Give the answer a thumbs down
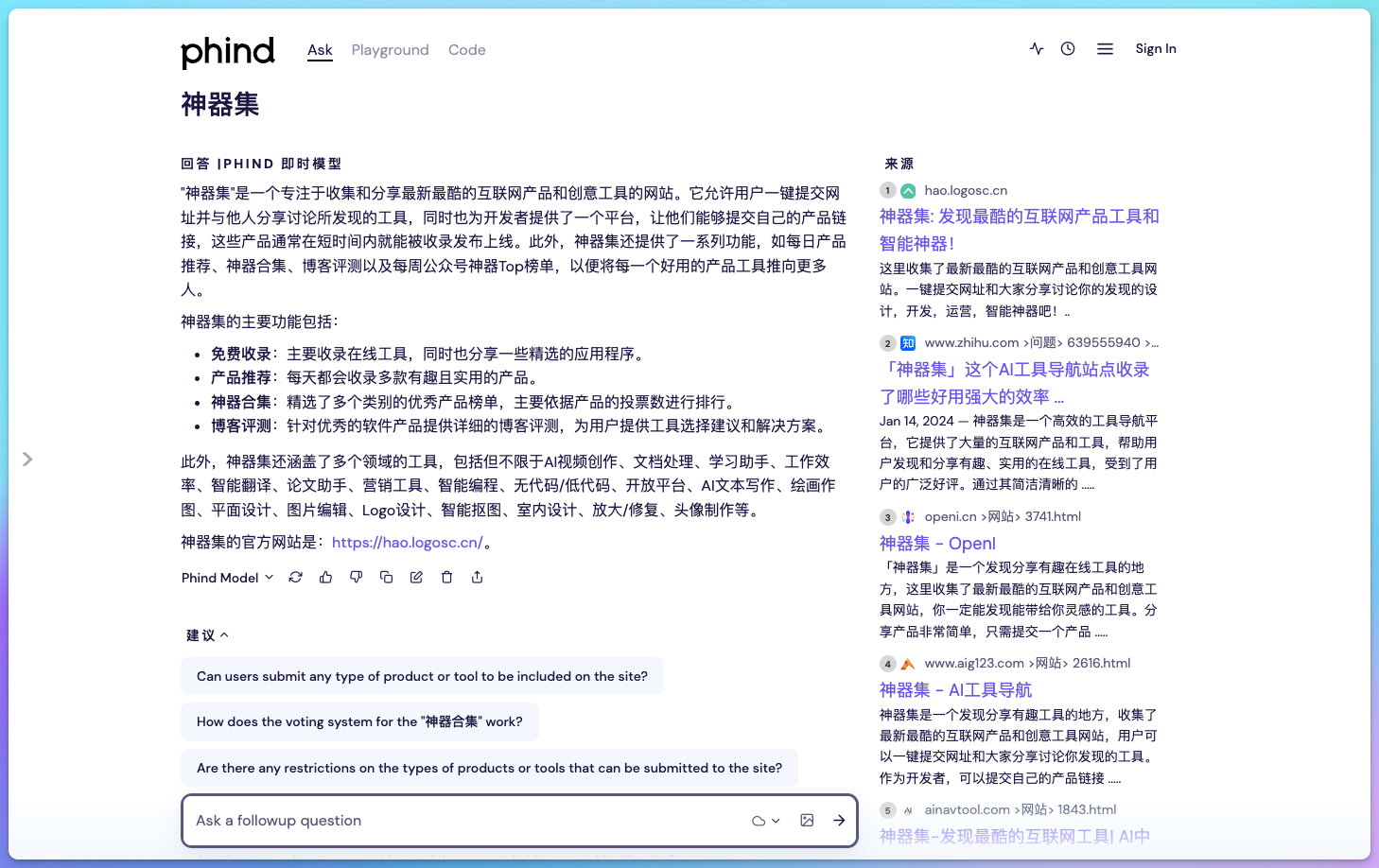 click(x=357, y=577)
